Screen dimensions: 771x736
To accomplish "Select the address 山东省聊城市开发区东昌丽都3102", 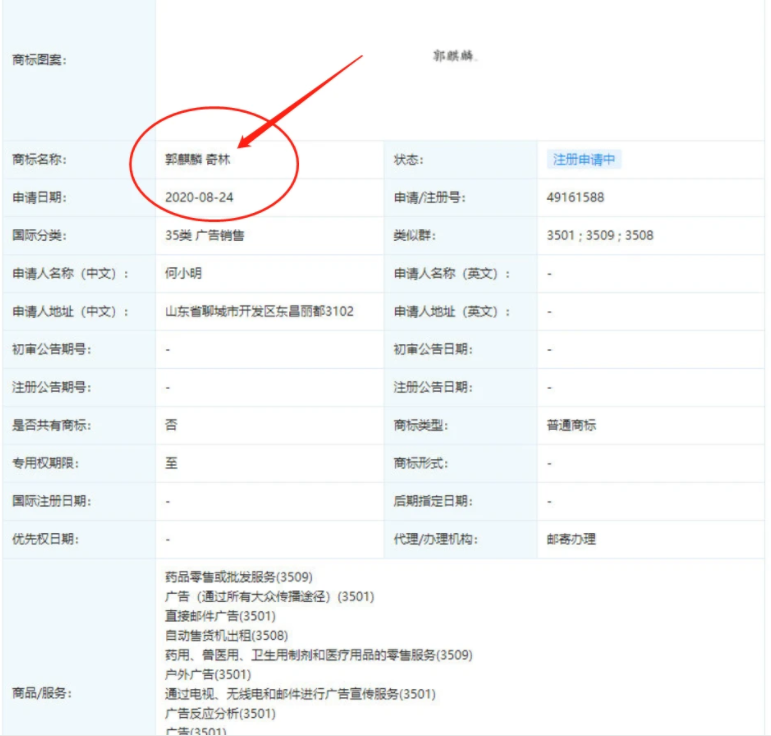I will 259,311.
